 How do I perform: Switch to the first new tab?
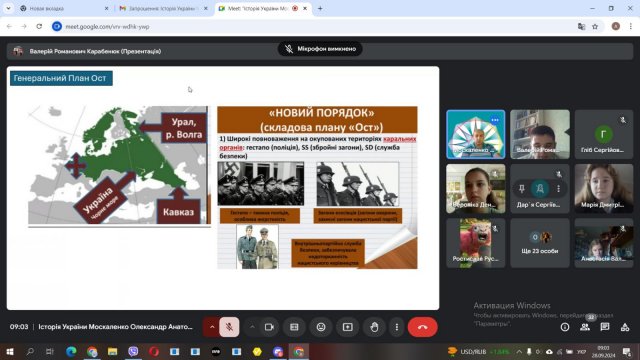point(64,8)
